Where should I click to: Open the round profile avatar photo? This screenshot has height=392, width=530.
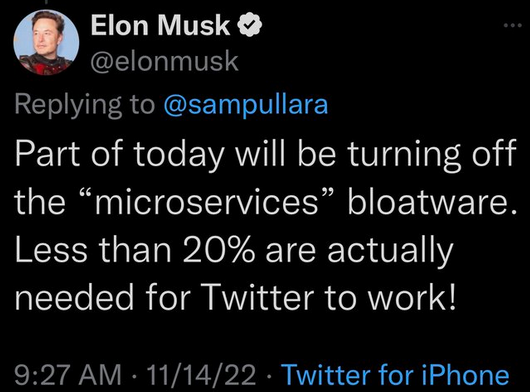(x=46, y=42)
